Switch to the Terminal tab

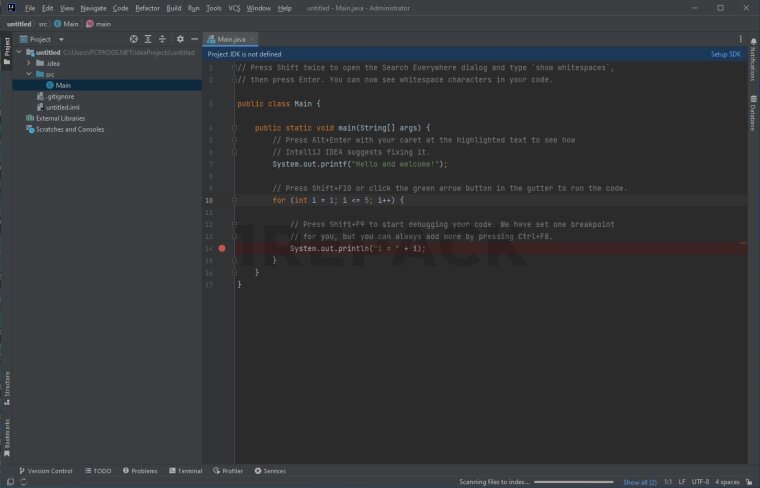tap(185, 470)
